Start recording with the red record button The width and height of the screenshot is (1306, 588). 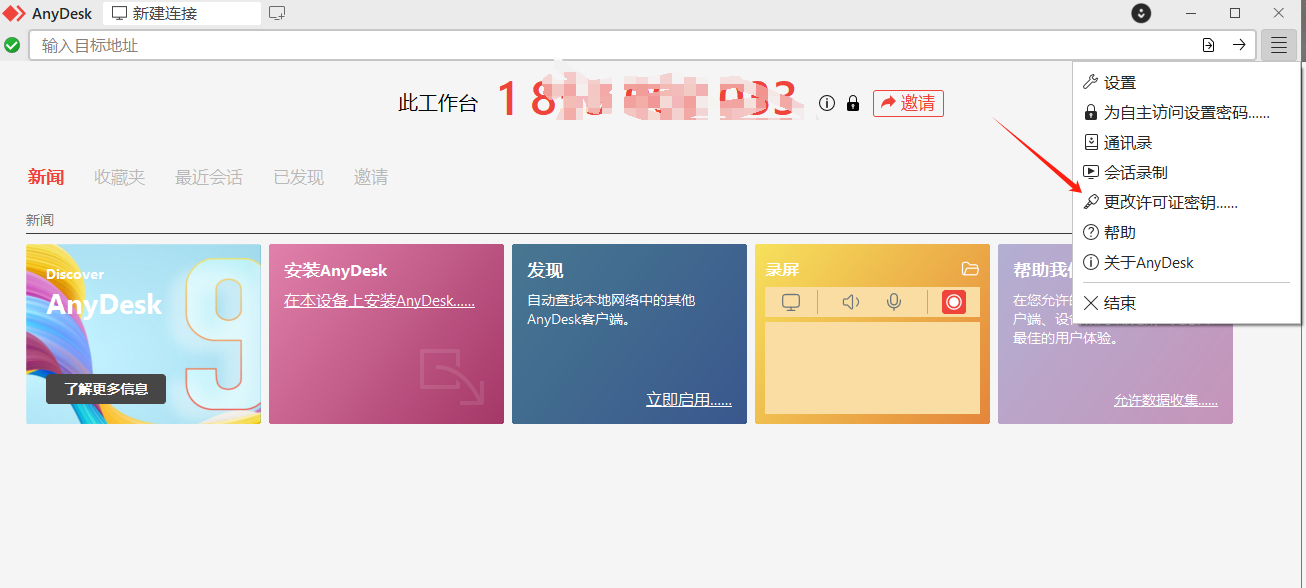coord(954,302)
